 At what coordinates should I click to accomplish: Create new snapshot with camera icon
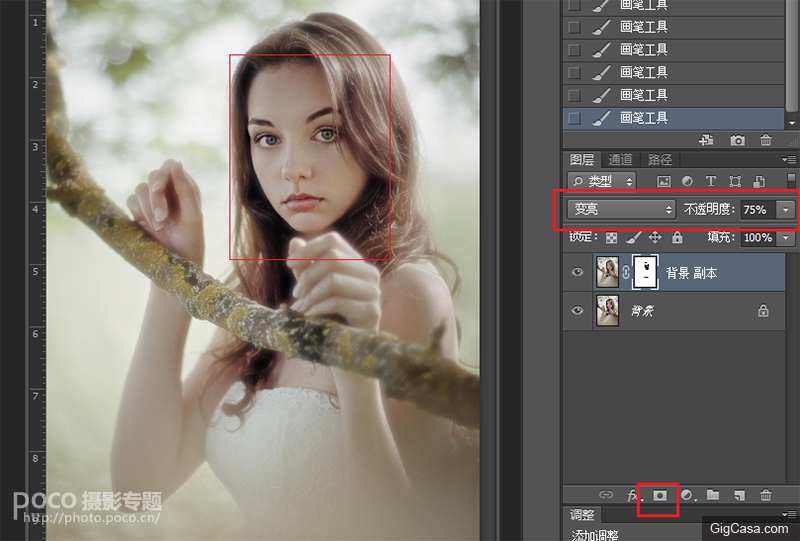[x=737, y=140]
